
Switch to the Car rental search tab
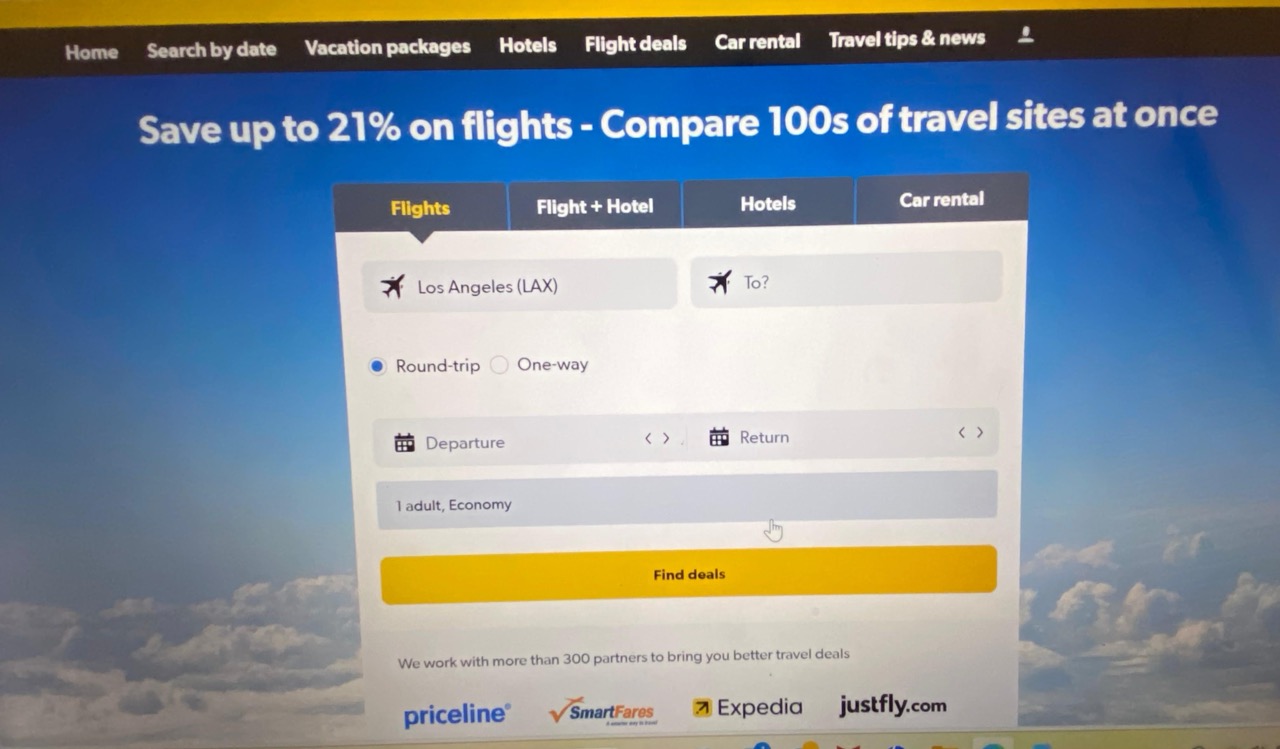[x=941, y=199]
